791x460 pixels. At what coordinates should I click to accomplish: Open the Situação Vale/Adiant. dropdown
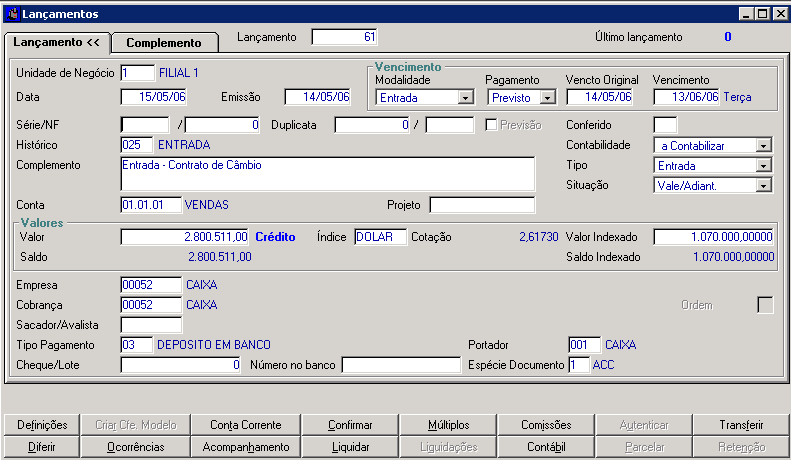[764, 186]
